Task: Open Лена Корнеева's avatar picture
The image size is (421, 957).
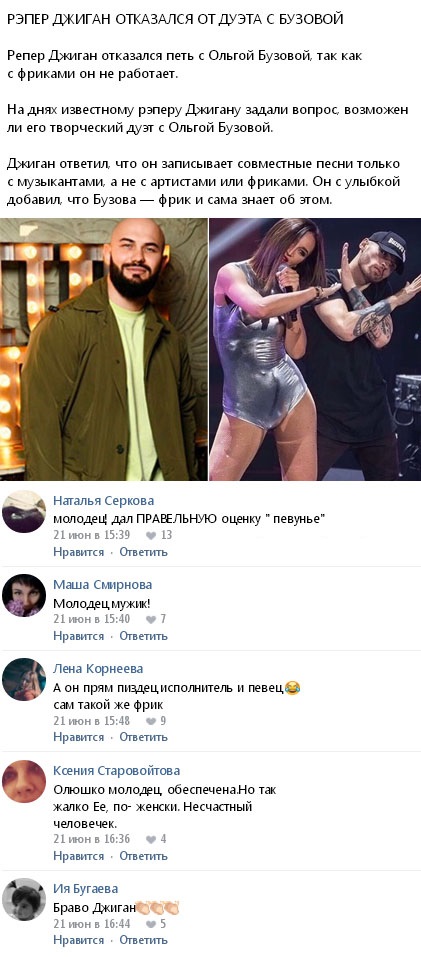Action: [x=24, y=679]
